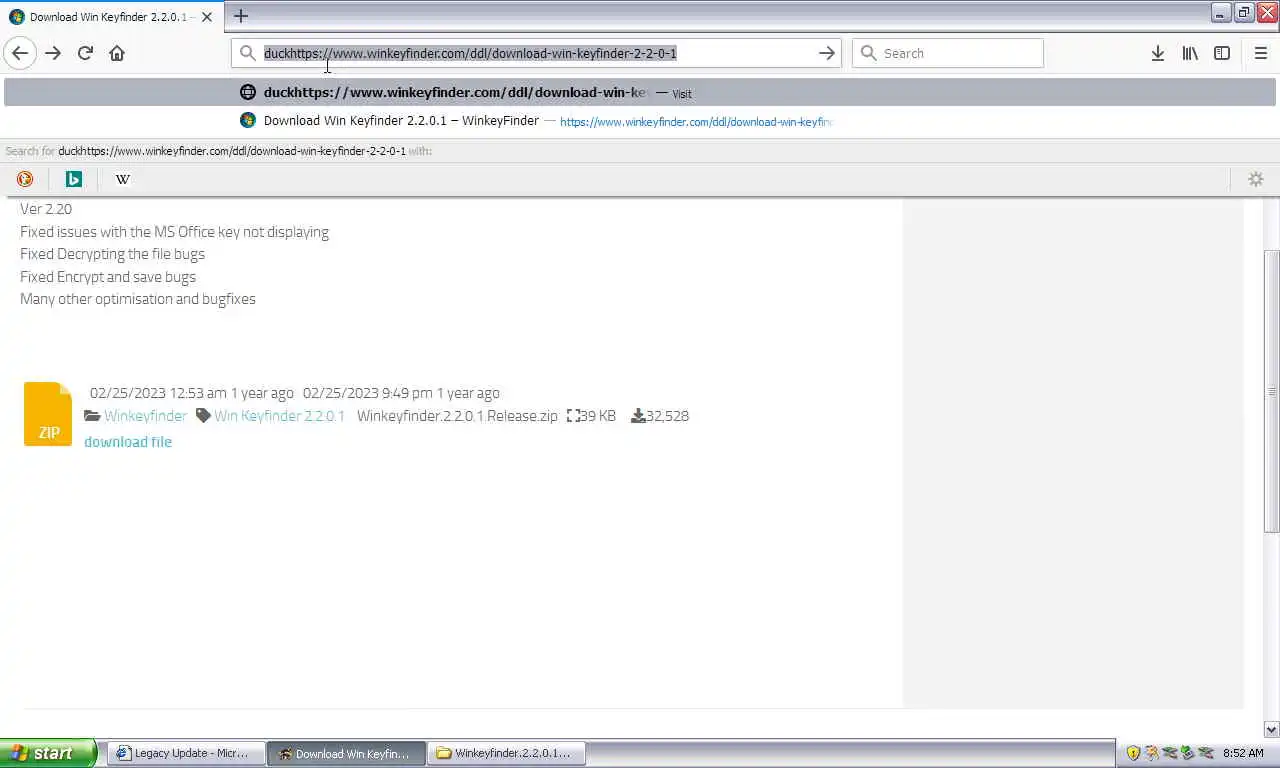This screenshot has width=1280, height=768.
Task: Choose the duckhttps Visit suggestion row
Action: pos(640,92)
